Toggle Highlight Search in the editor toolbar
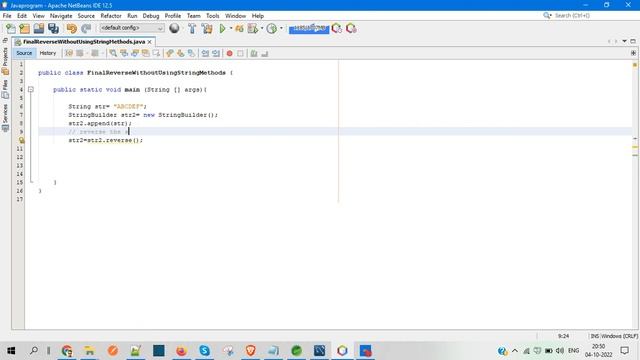 [145, 53]
